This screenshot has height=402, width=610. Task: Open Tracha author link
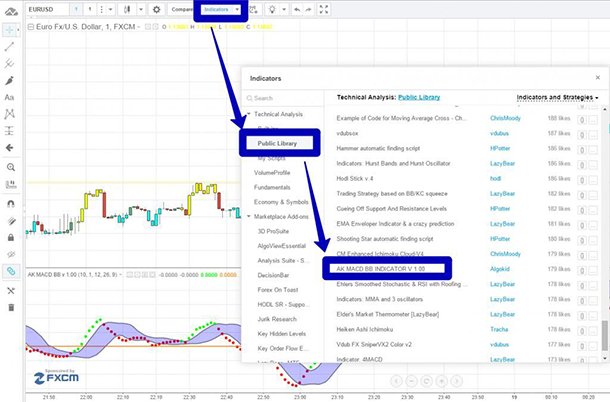(499, 329)
